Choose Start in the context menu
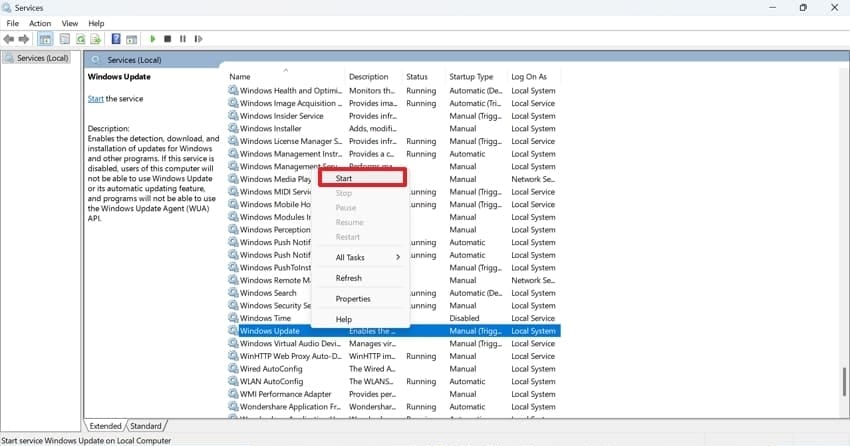850x446 pixels. tap(362, 178)
